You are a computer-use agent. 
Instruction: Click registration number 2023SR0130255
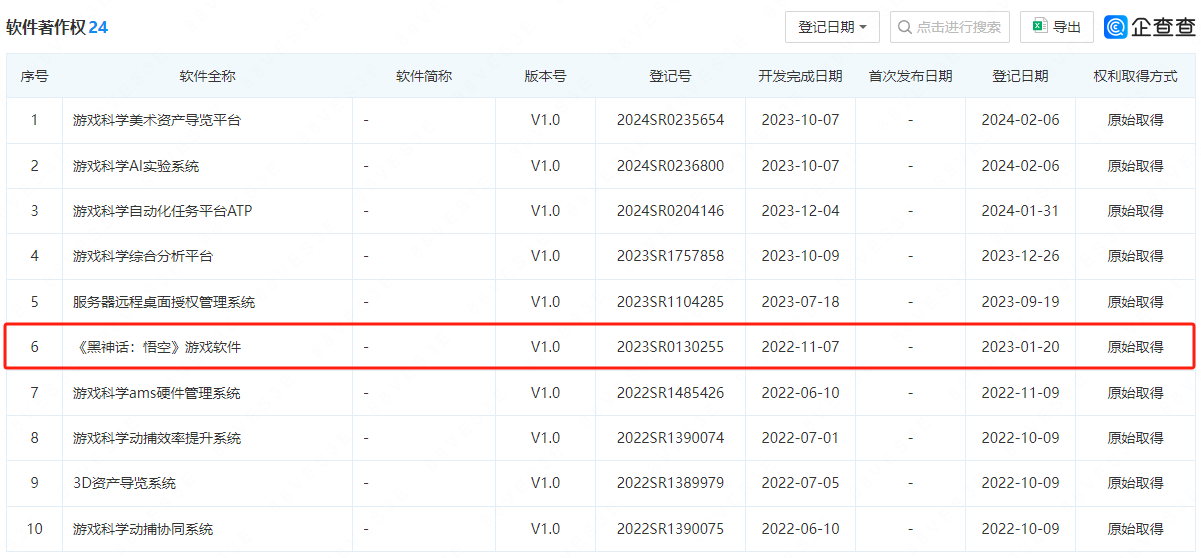click(x=670, y=347)
